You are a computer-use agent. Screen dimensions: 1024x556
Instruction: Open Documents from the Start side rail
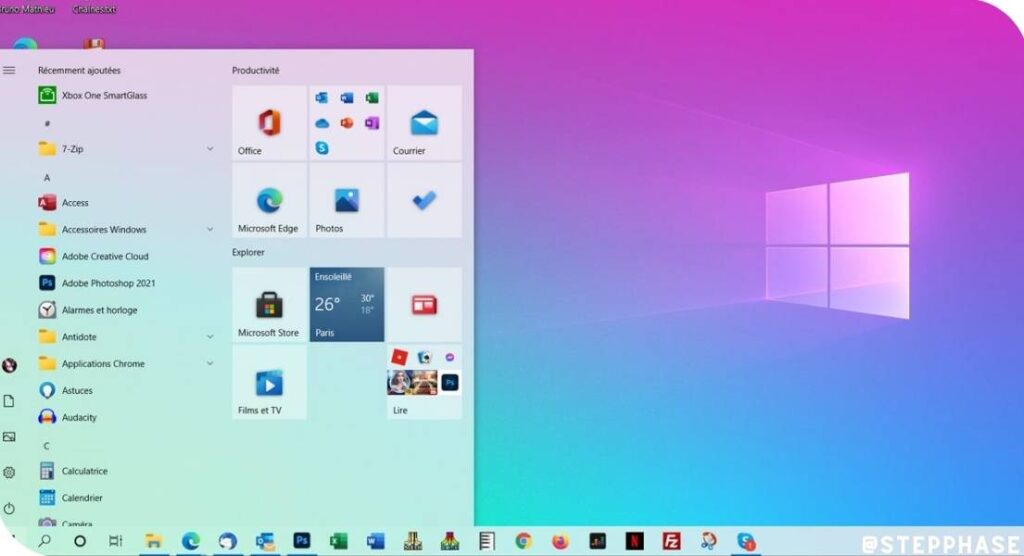tap(9, 401)
